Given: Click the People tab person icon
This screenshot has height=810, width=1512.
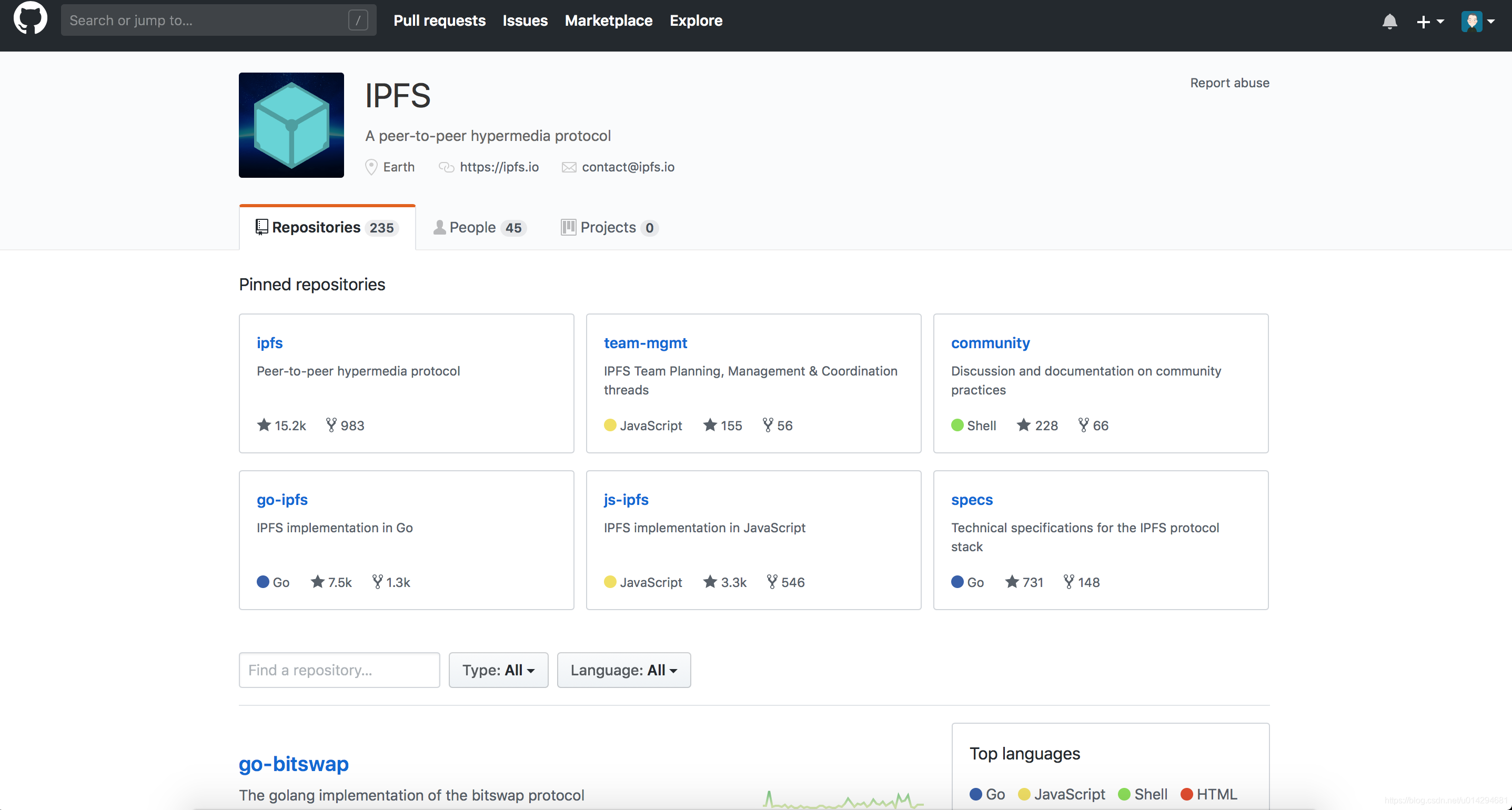Looking at the screenshot, I should (x=439, y=227).
